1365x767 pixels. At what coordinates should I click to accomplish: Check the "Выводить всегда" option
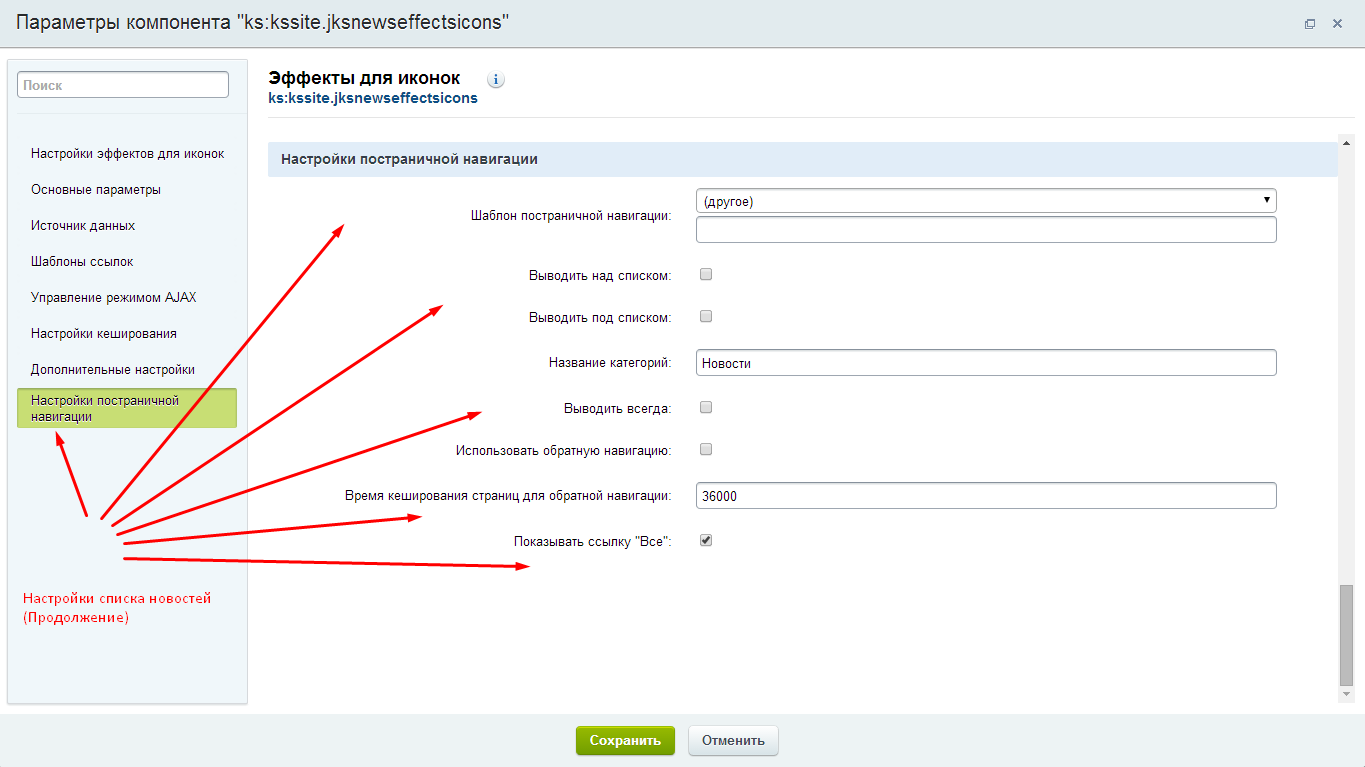pos(705,406)
